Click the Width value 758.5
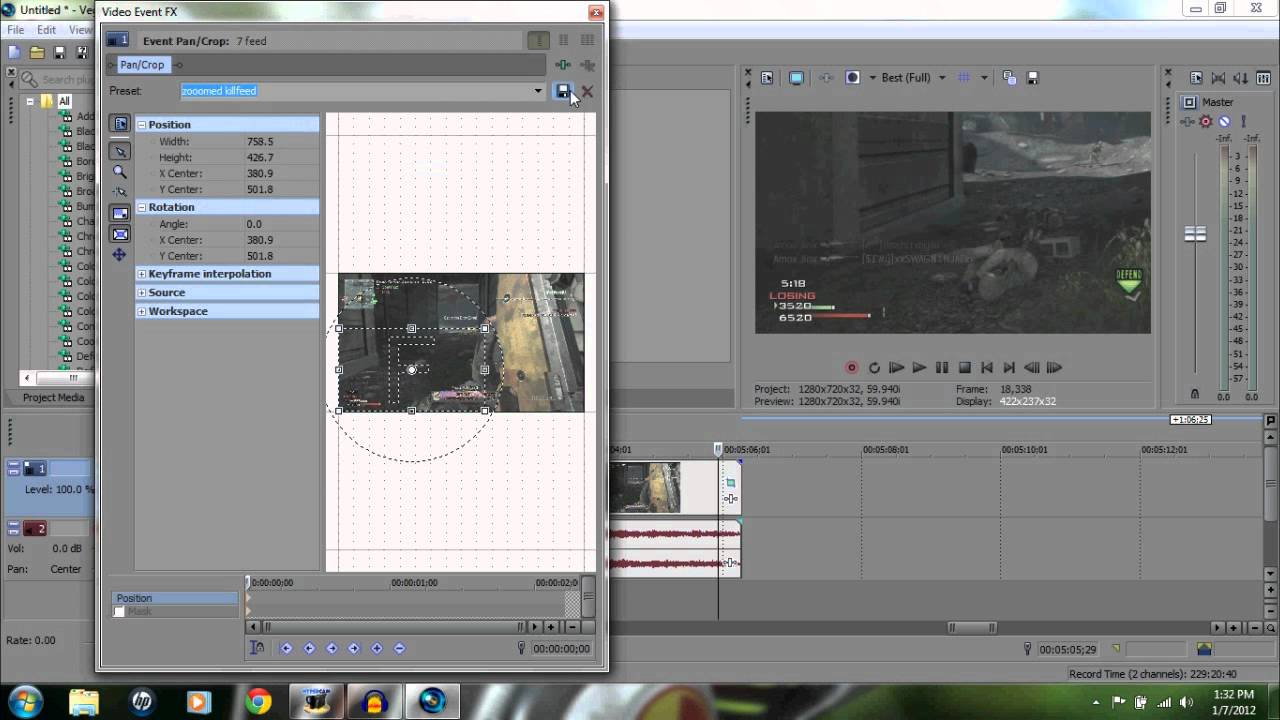 260,142
